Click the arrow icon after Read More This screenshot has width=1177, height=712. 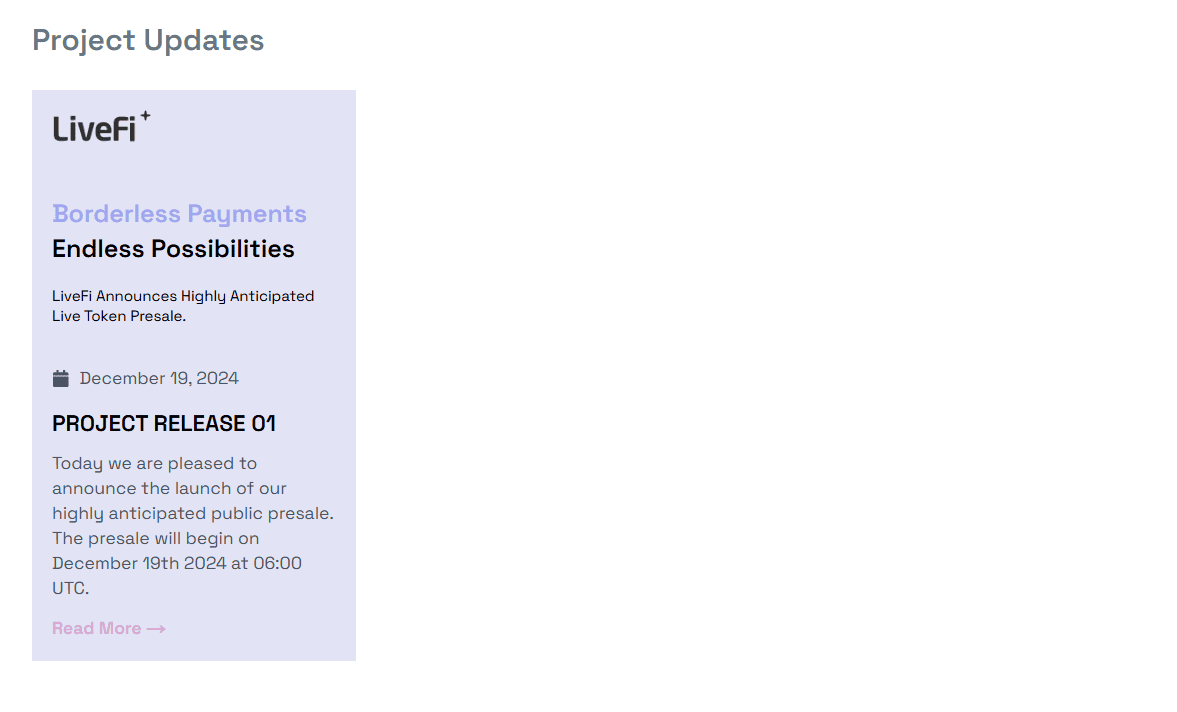coord(156,629)
